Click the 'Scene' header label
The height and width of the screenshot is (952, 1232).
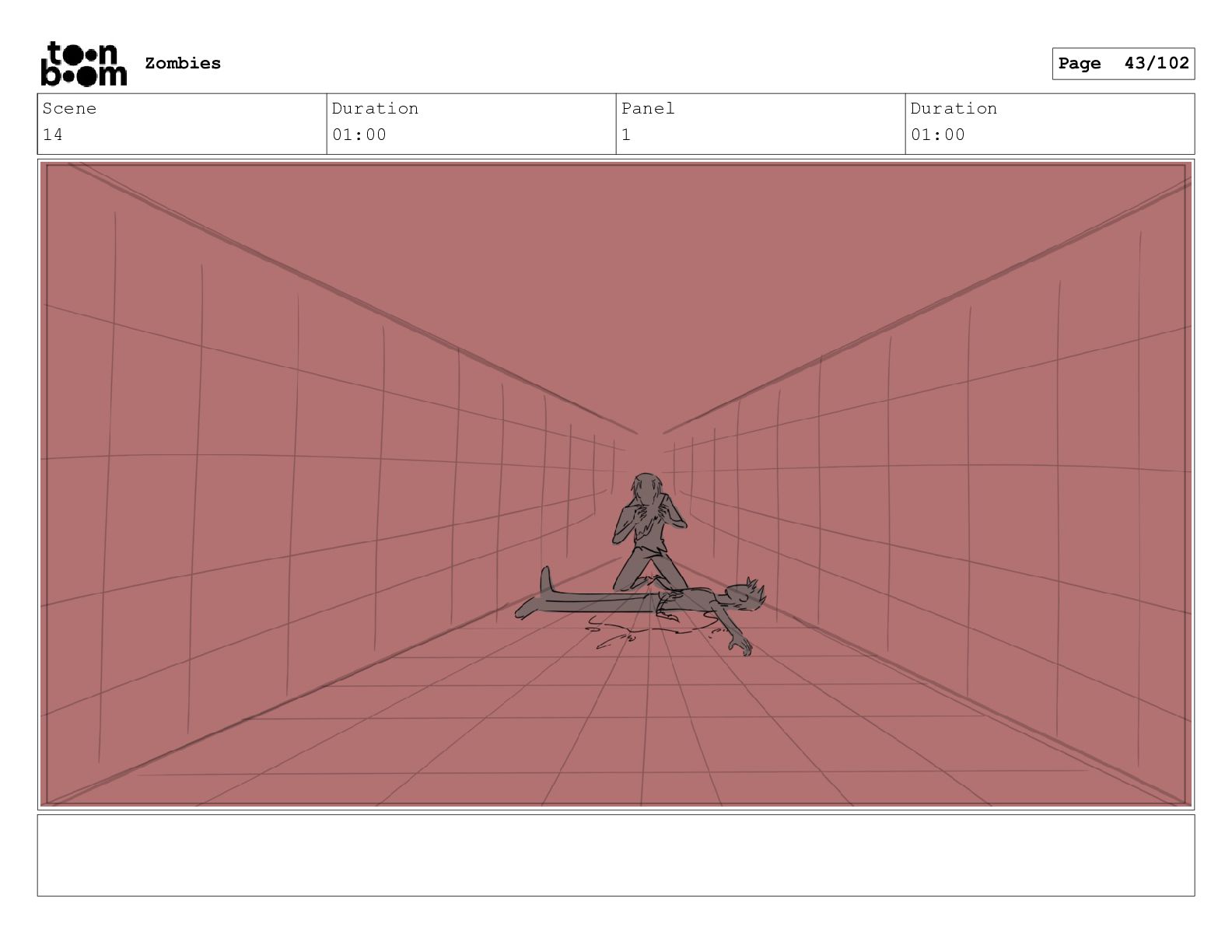tap(69, 108)
